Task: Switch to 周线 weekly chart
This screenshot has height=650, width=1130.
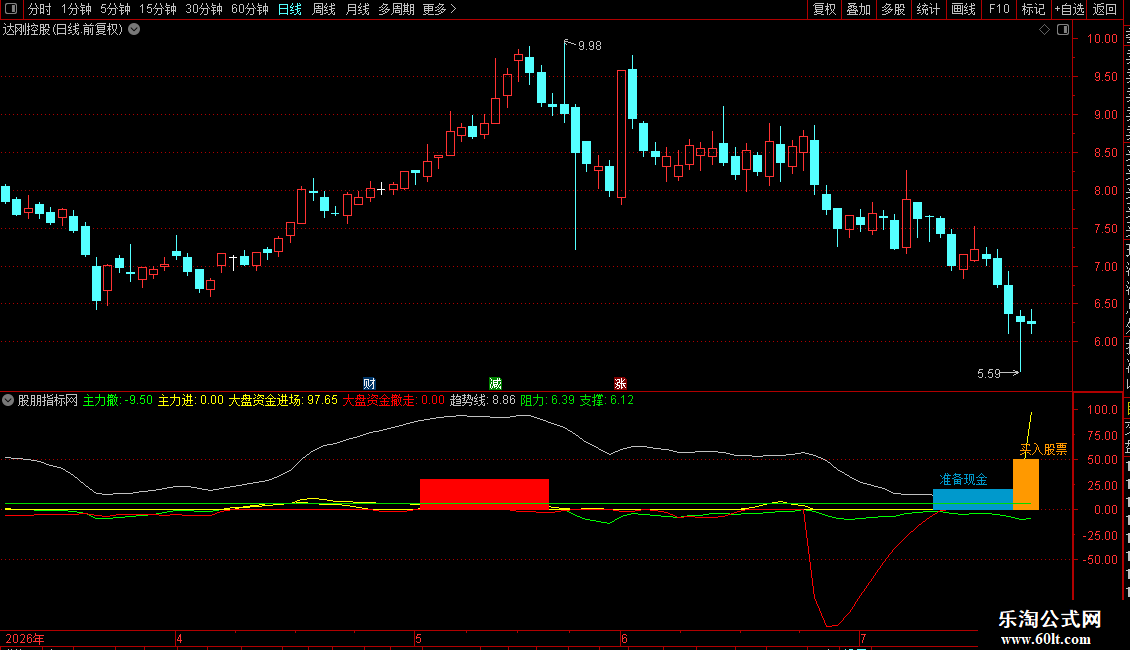Action: point(324,9)
